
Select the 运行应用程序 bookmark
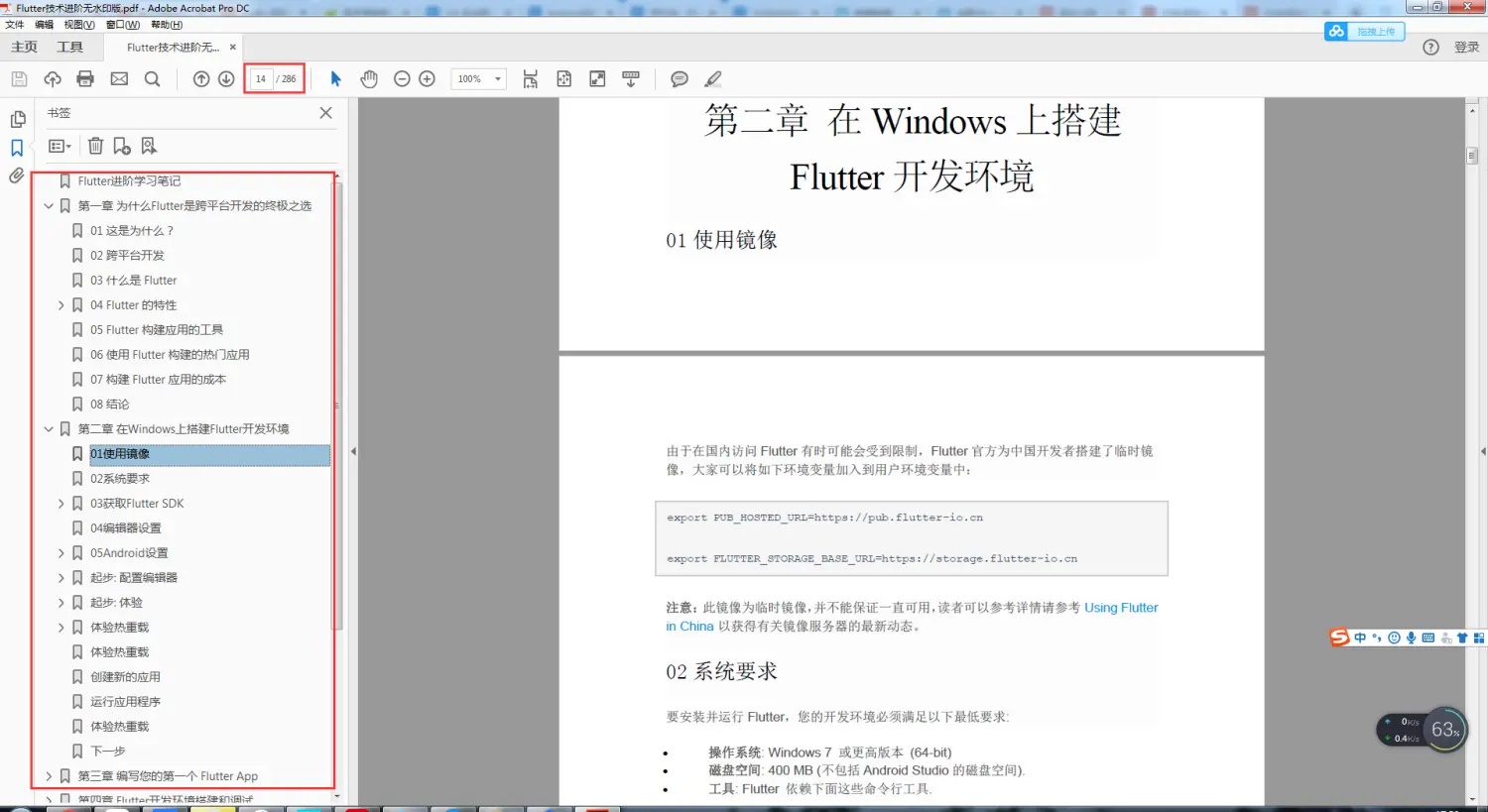[x=125, y=702]
